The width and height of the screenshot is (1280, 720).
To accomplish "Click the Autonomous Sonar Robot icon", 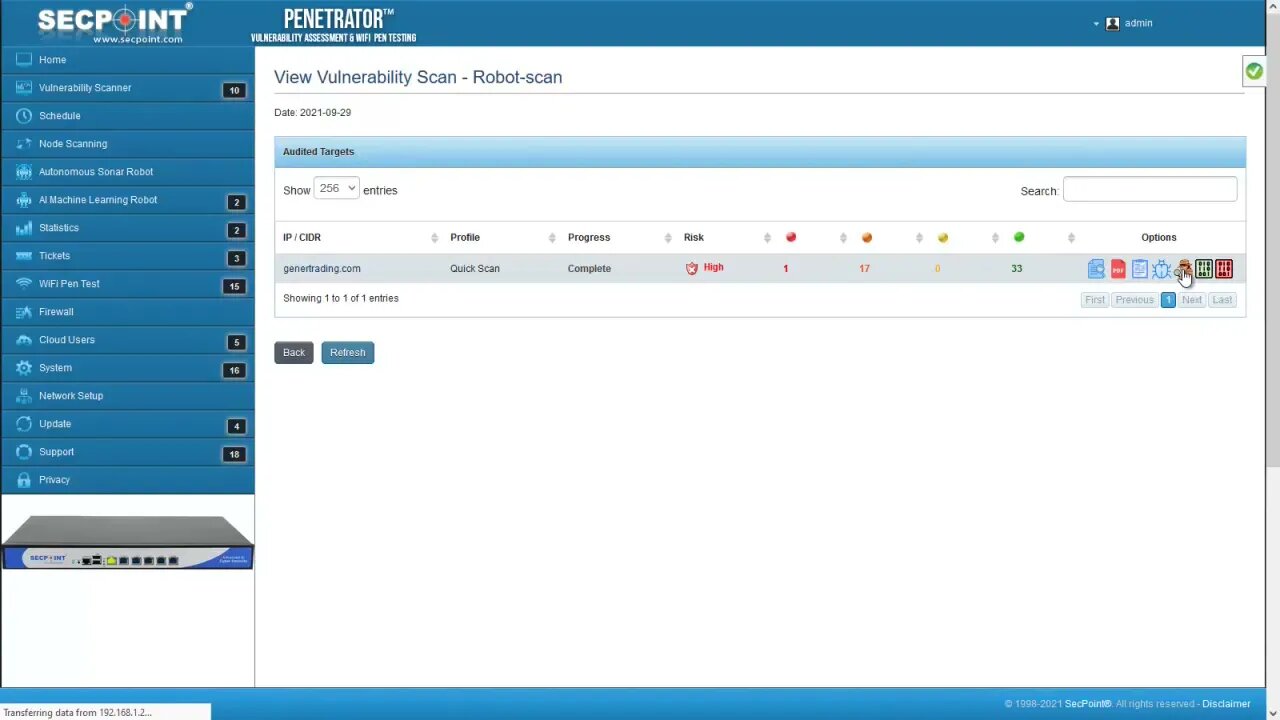I will pos(24,172).
